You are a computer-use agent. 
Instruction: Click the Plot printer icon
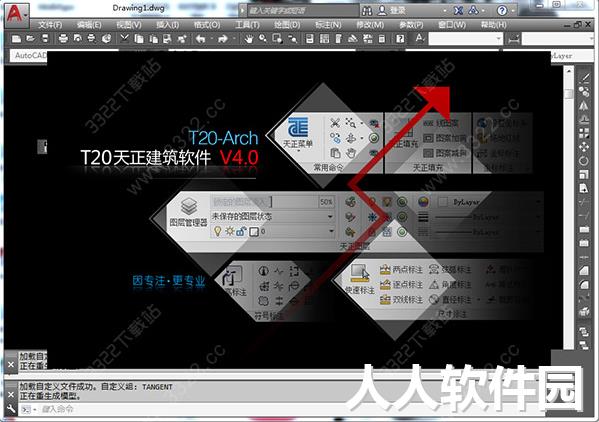(x=63, y=39)
